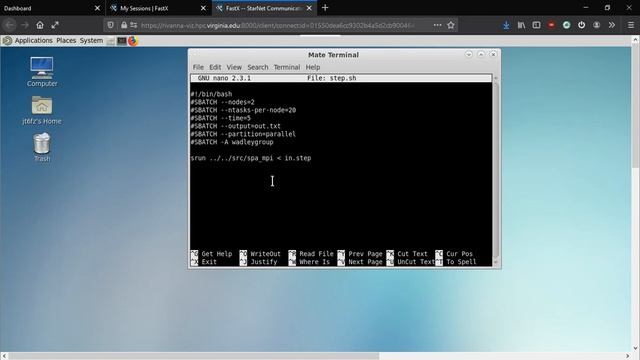Go to the Firefox home page
This screenshot has width=640, height=360.
point(40,25)
